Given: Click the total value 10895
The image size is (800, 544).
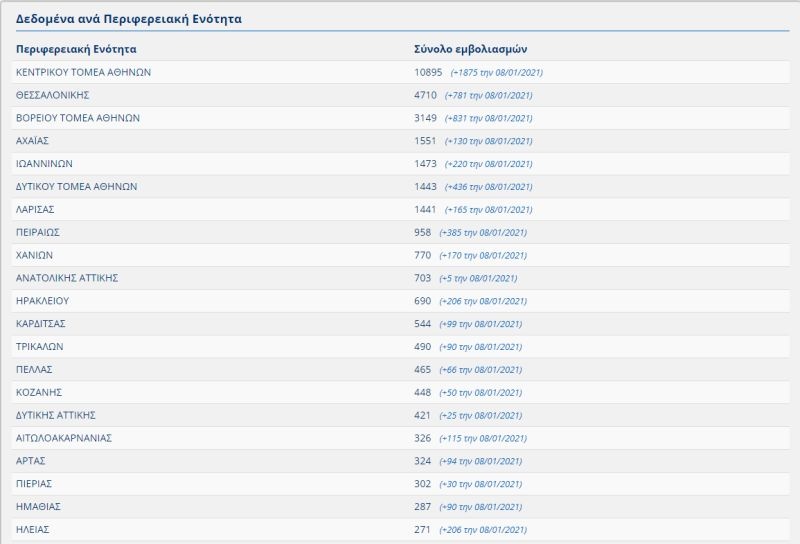Looking at the screenshot, I should (428, 72).
